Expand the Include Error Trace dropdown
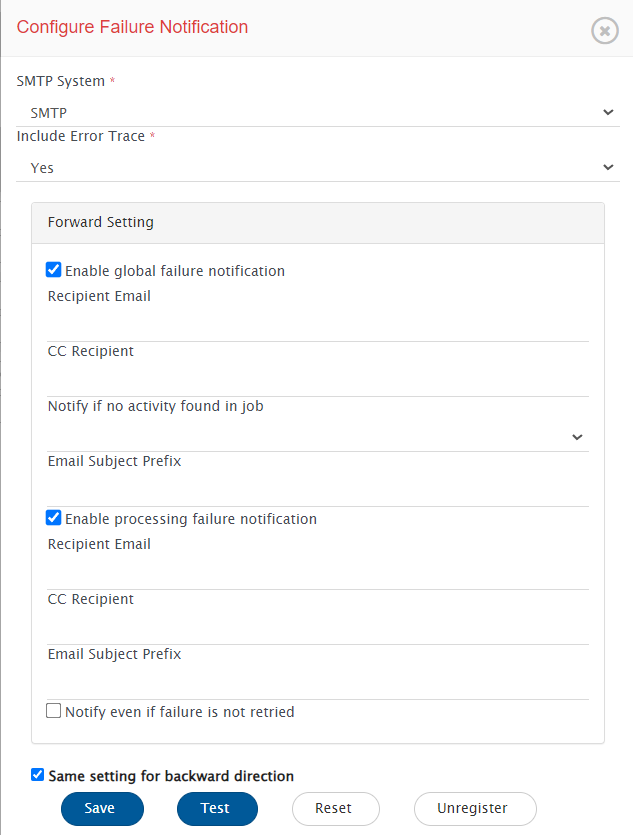Screen dimensions: 633x835 (316, 168)
